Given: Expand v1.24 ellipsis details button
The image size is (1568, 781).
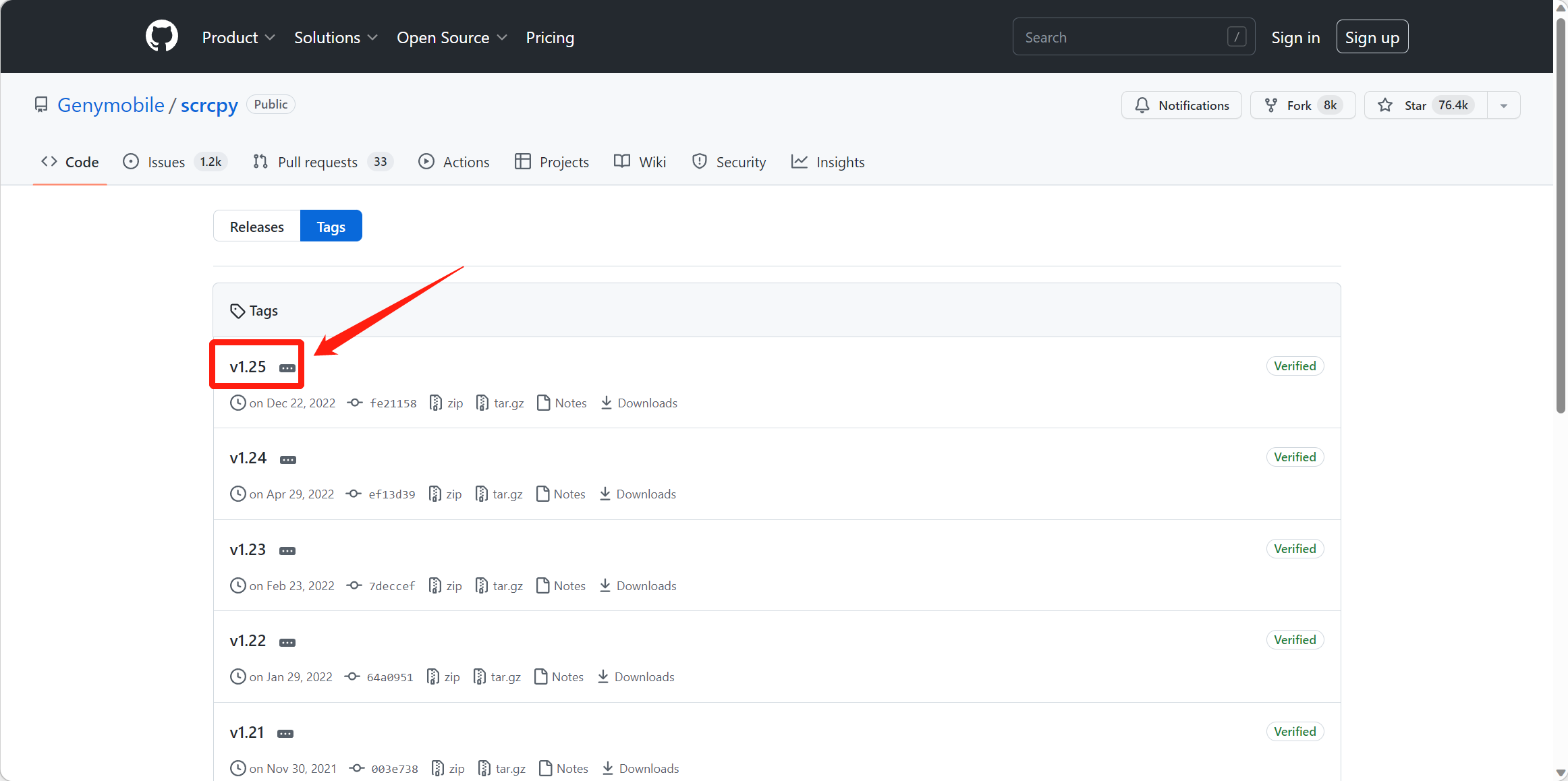Looking at the screenshot, I should 288,460.
